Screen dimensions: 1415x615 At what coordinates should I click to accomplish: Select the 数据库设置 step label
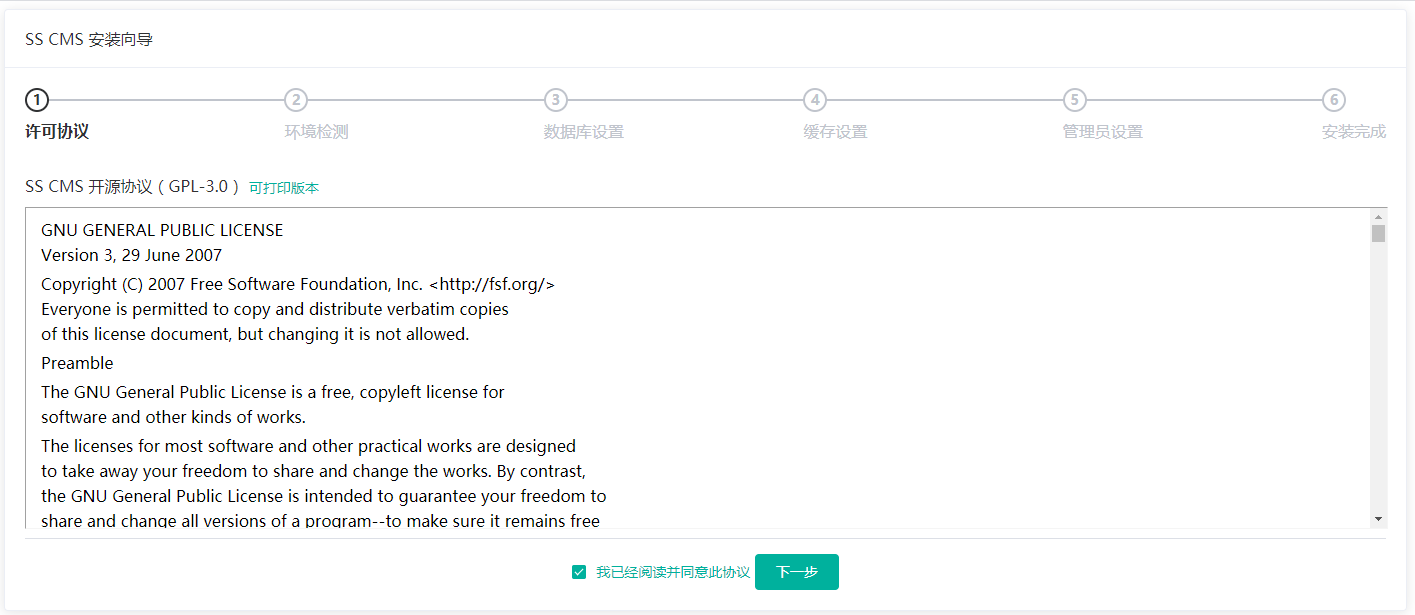(x=584, y=132)
